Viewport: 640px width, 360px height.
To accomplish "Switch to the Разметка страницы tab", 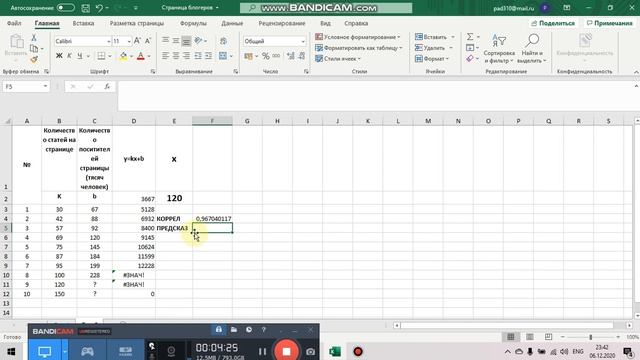I will [x=137, y=23].
